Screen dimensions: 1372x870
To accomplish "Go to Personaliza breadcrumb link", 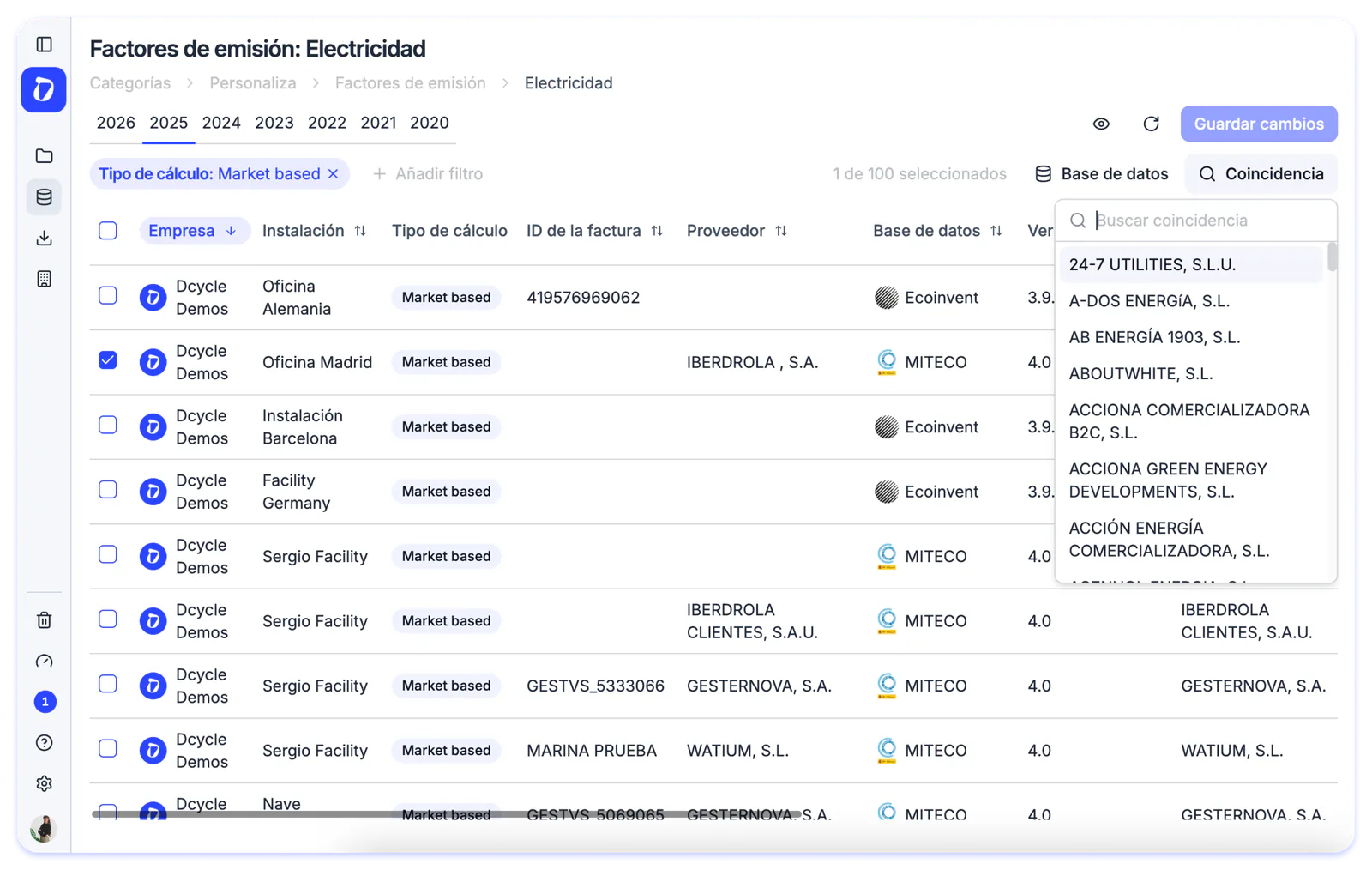I will (253, 83).
